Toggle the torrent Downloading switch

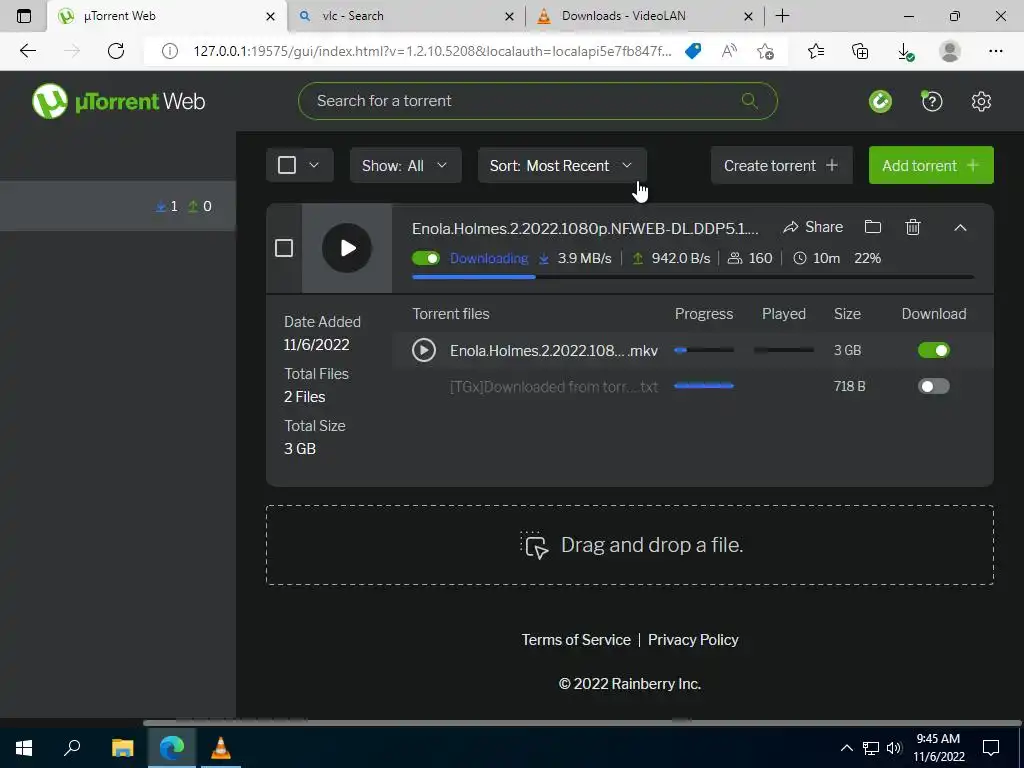(x=426, y=259)
